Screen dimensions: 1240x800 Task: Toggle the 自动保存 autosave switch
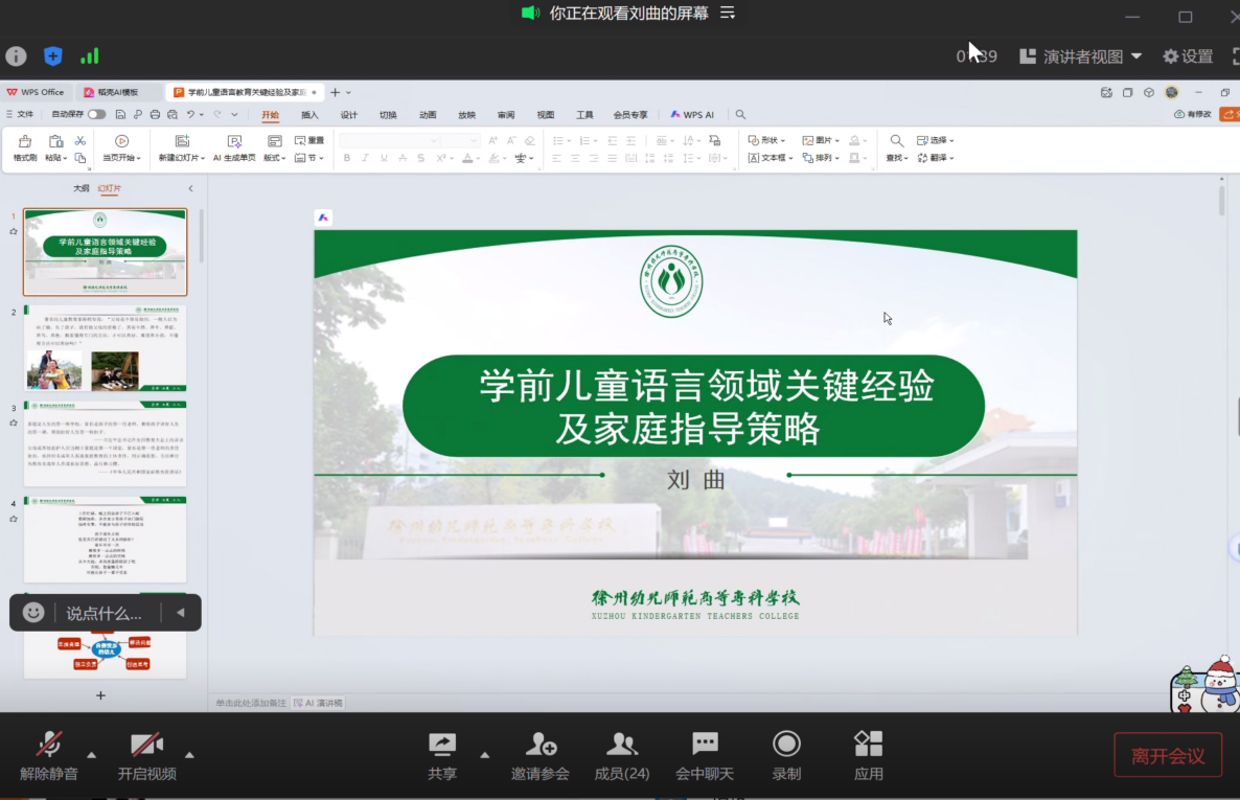point(96,115)
